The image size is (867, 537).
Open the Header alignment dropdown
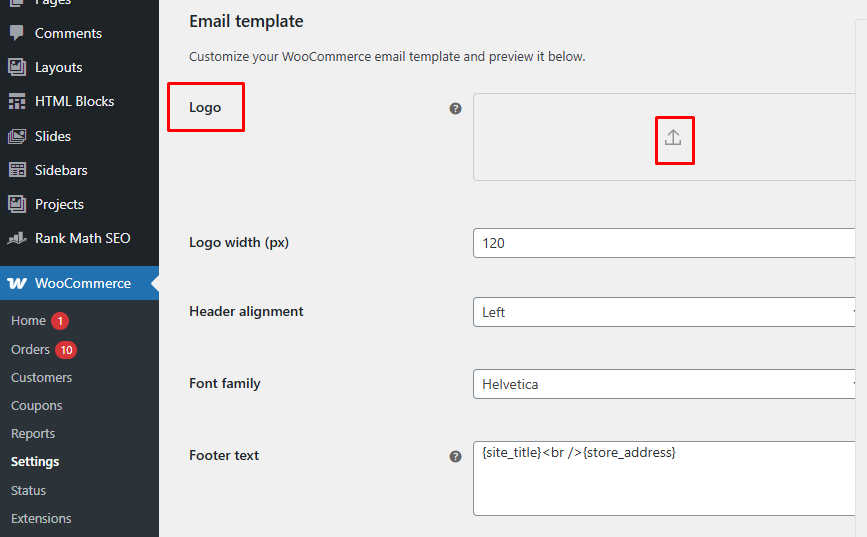point(664,312)
